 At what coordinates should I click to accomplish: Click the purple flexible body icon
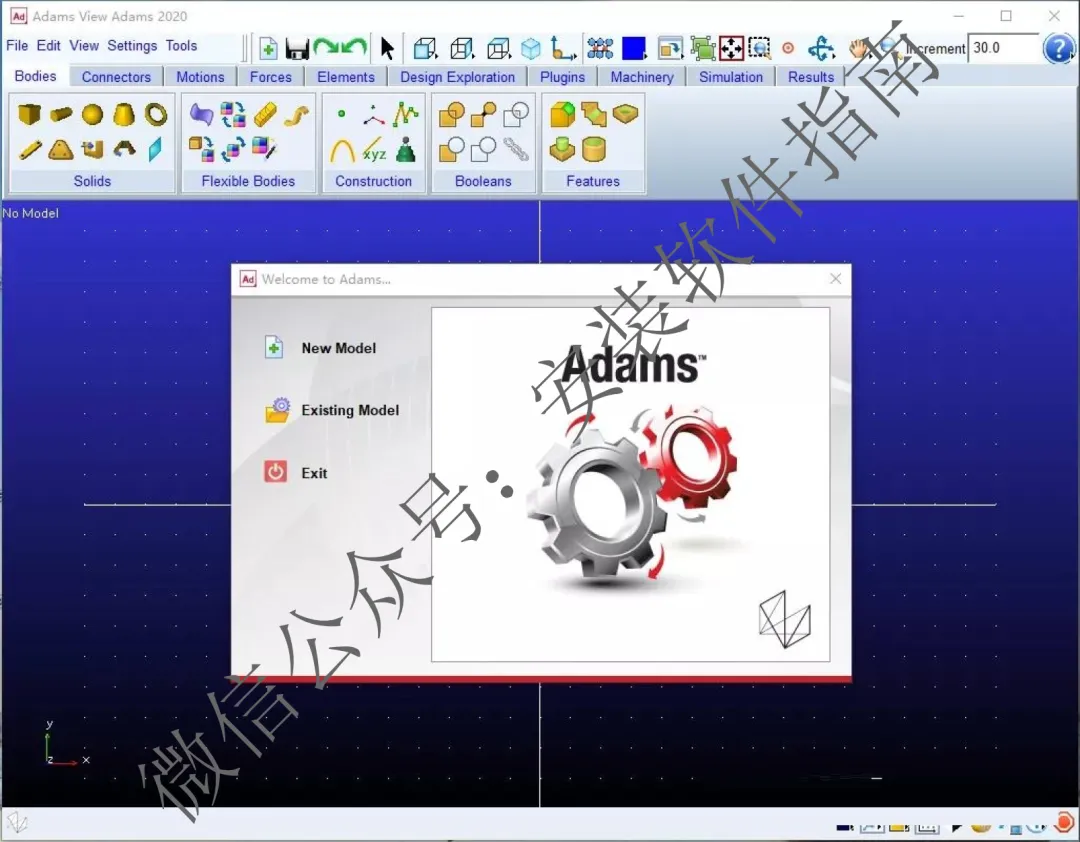pos(201,114)
